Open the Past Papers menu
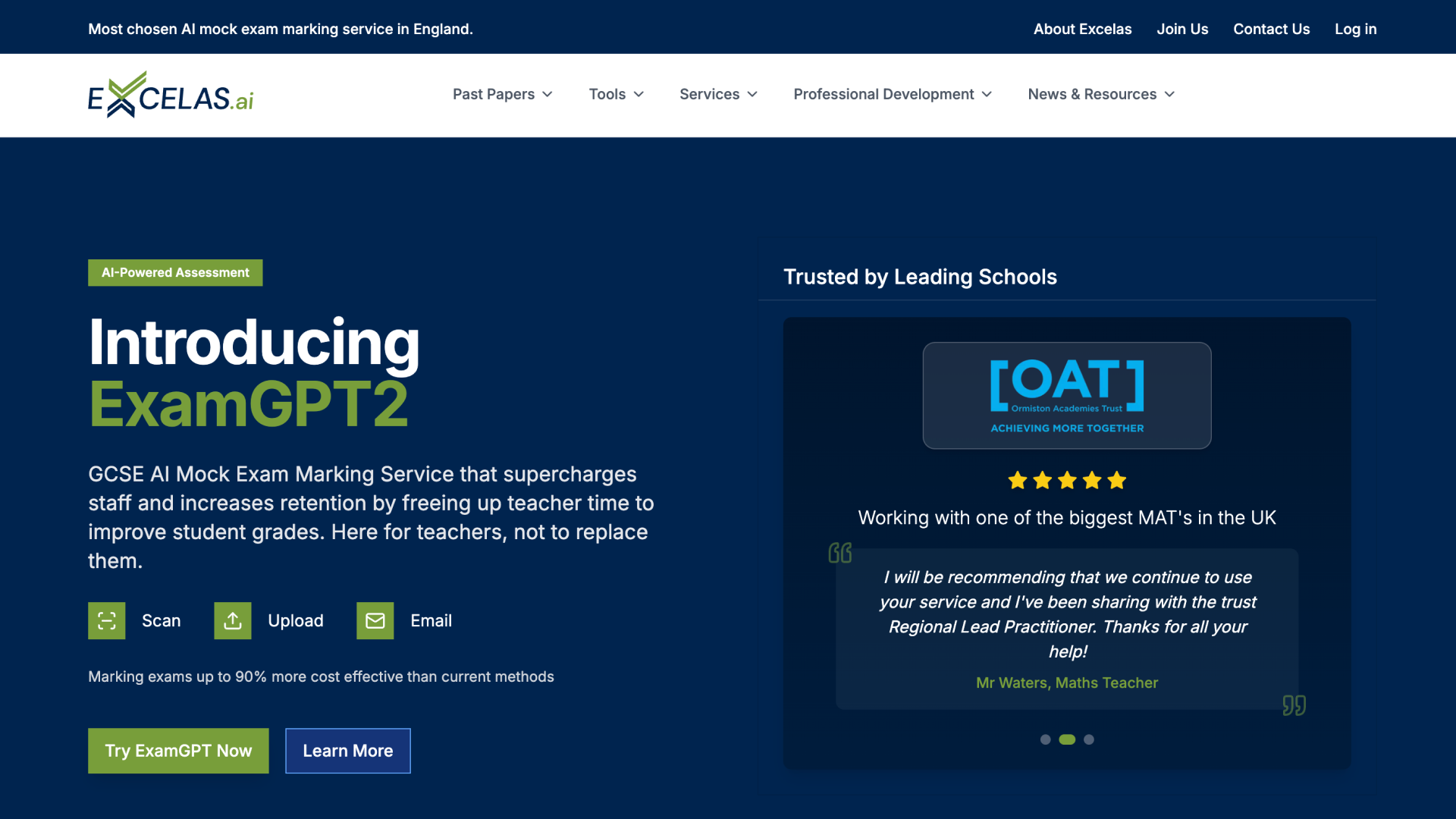The height and width of the screenshot is (819, 1456). tap(503, 95)
